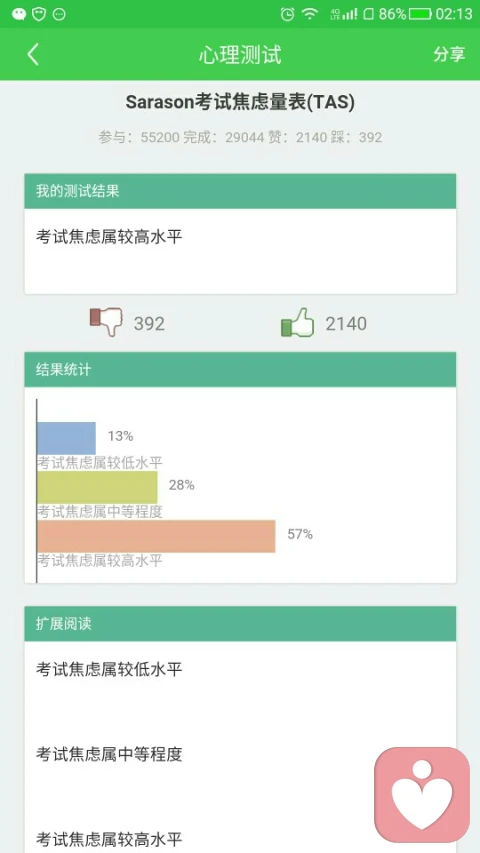Tap the 结果统计 section header
This screenshot has height=853, width=480.
[x=240, y=369]
